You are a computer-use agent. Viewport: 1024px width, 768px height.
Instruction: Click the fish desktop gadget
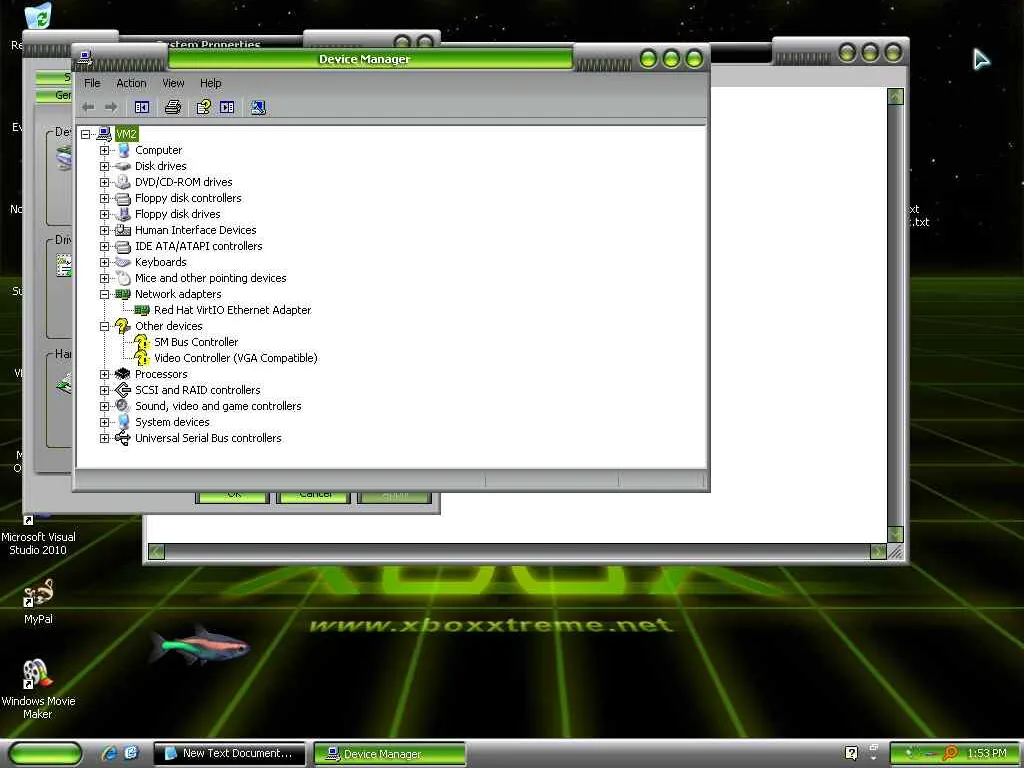[x=199, y=646]
